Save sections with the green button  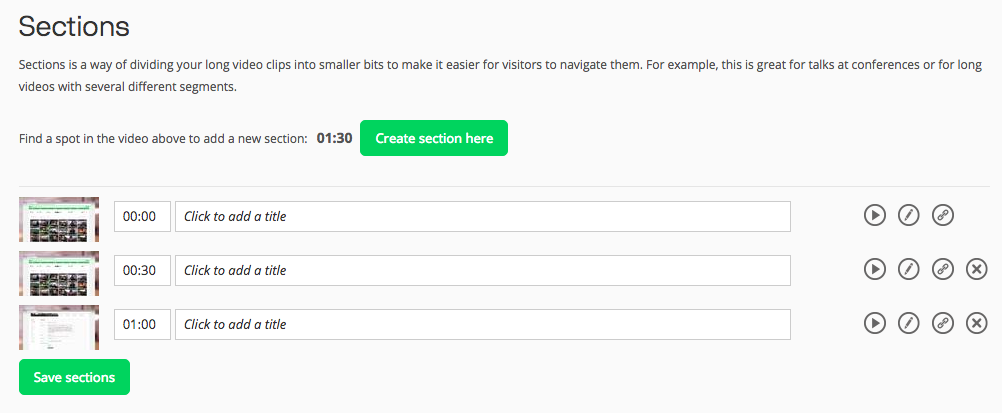[74, 377]
